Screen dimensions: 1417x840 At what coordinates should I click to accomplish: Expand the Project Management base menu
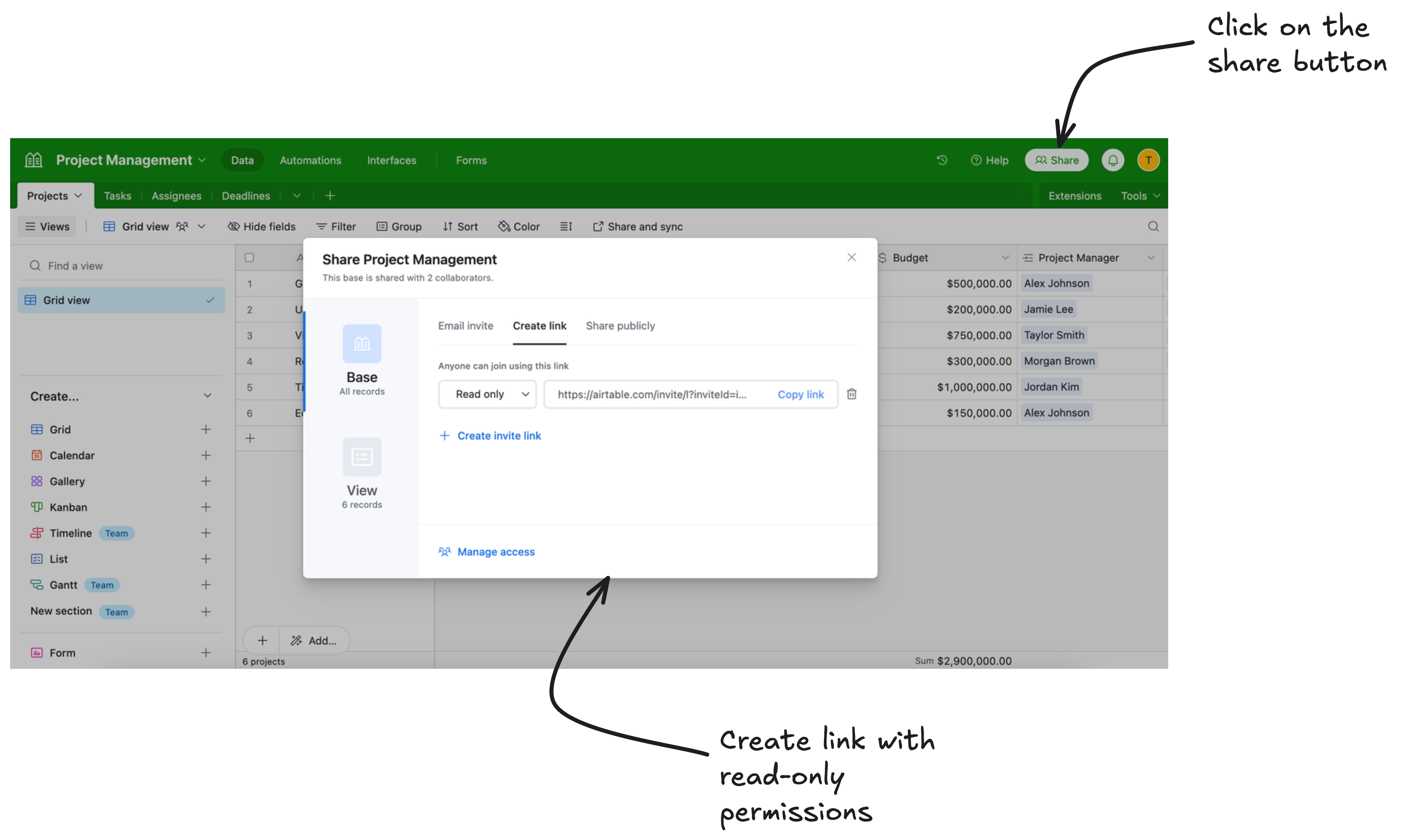click(202, 160)
